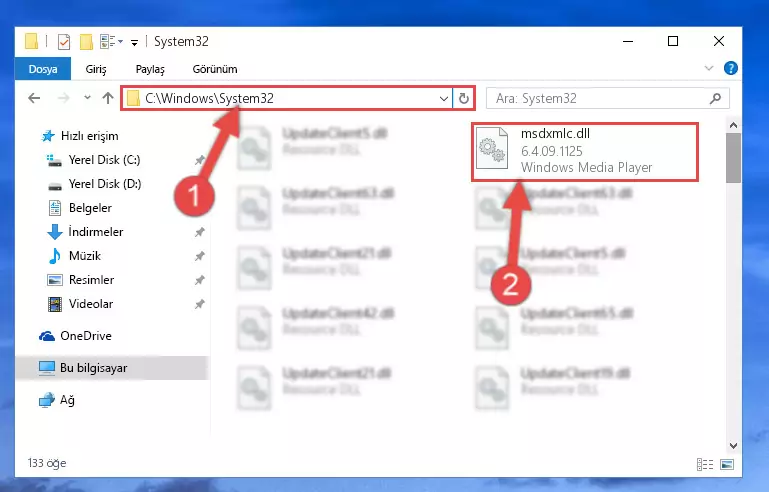The height and width of the screenshot is (492, 769).
Task: Open the recent locations dropdown arrow
Action: pos(87,98)
